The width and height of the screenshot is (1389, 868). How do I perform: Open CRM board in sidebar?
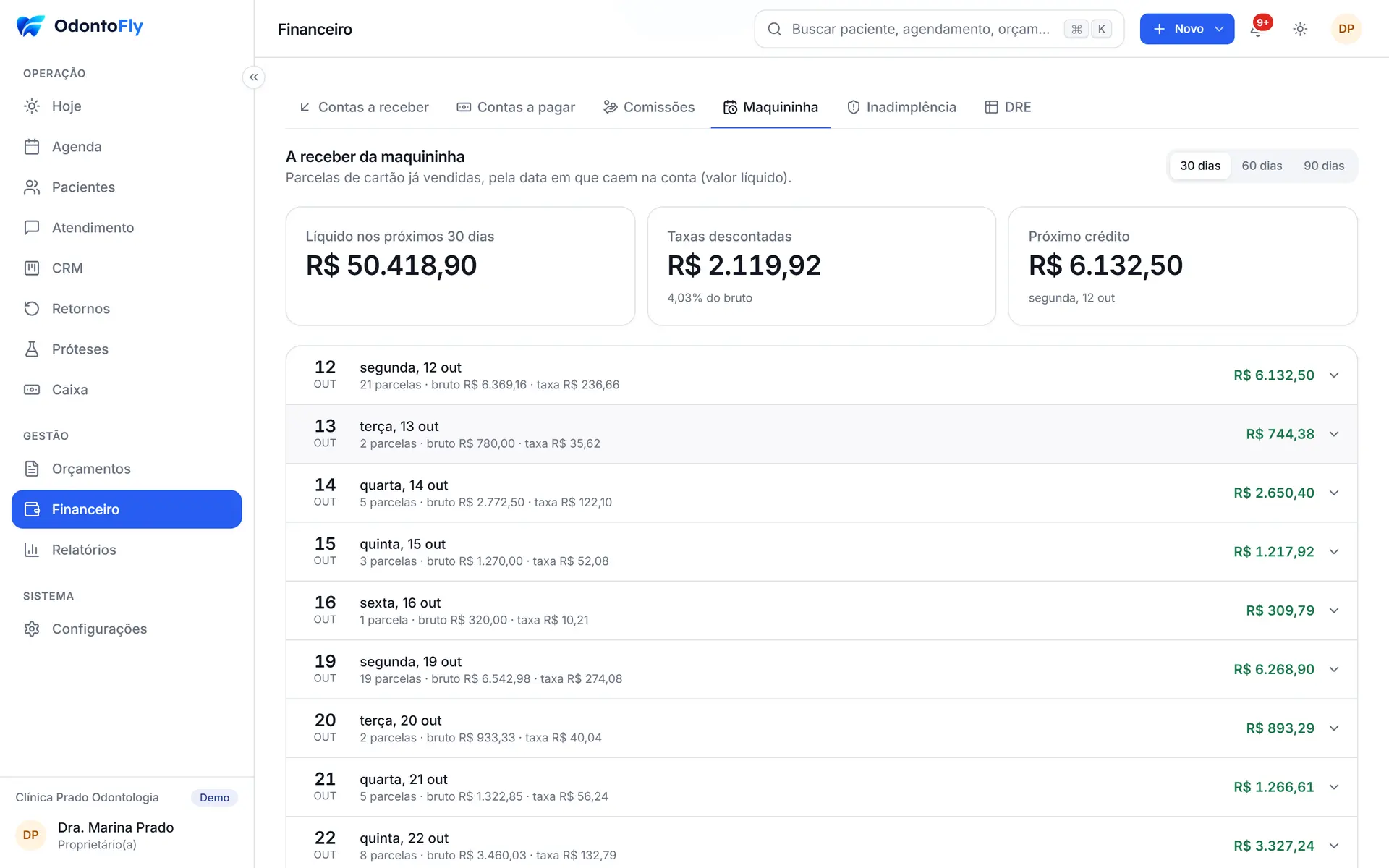pos(127,268)
